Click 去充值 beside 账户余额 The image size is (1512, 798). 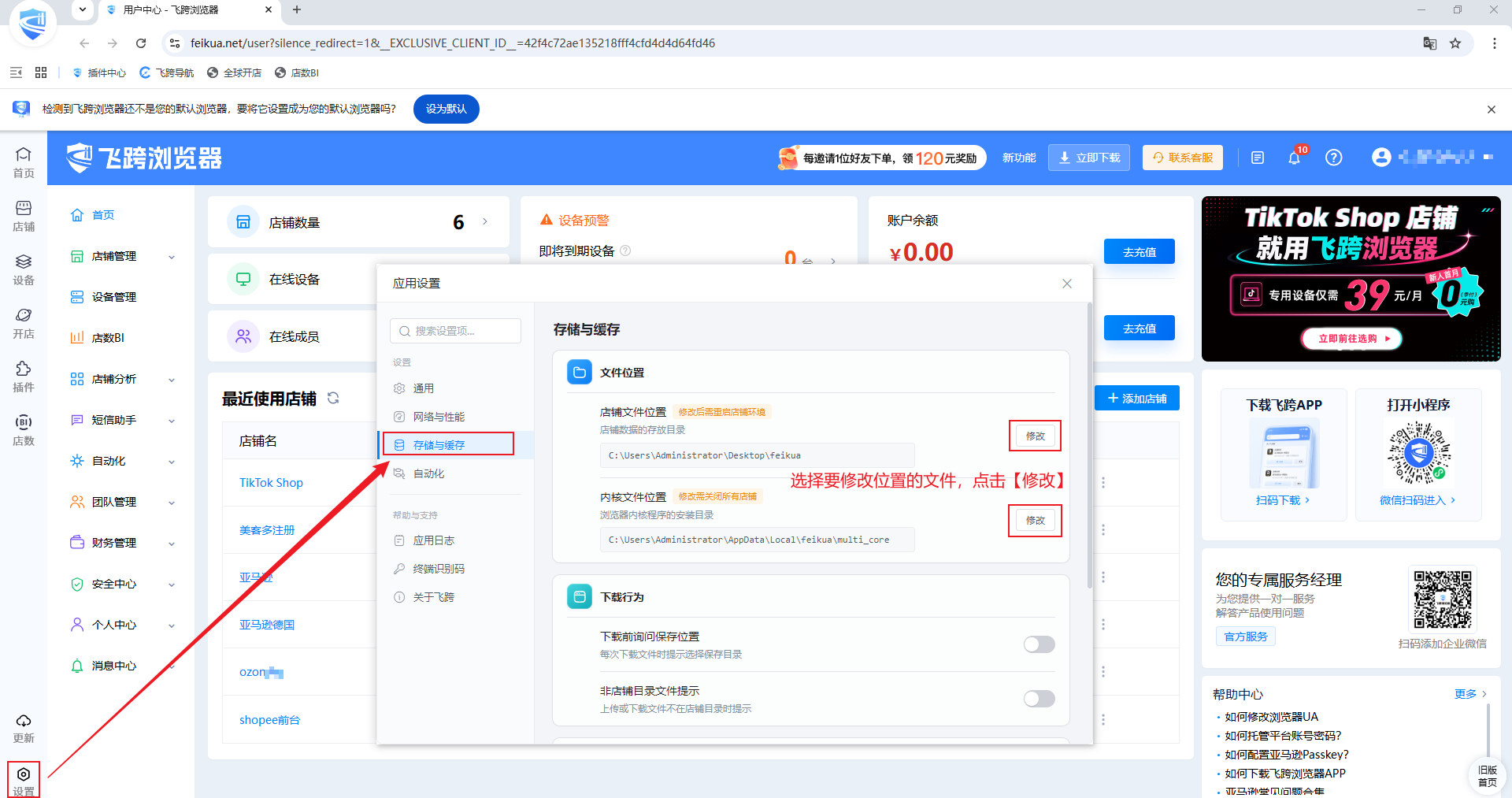tap(1139, 252)
